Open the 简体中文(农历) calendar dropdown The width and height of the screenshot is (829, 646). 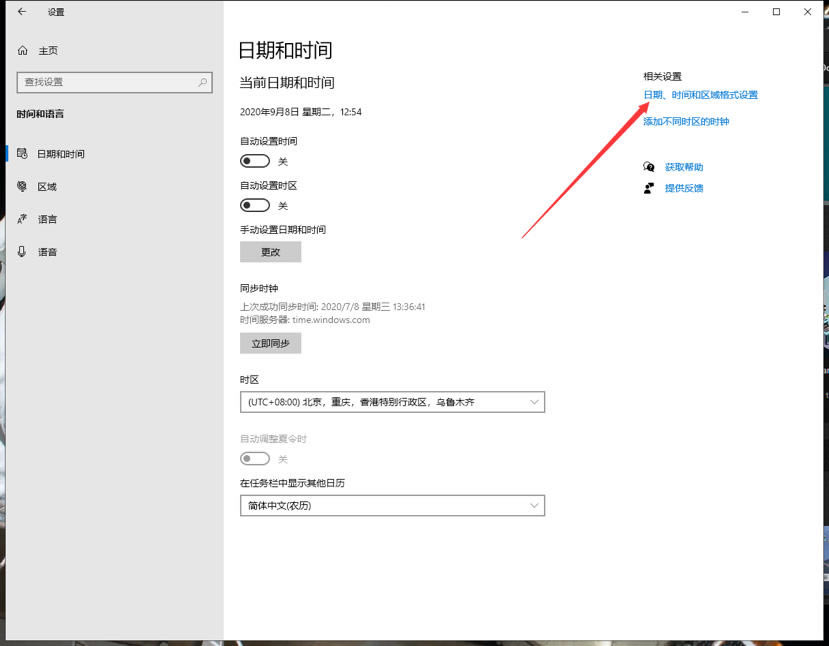(392, 506)
